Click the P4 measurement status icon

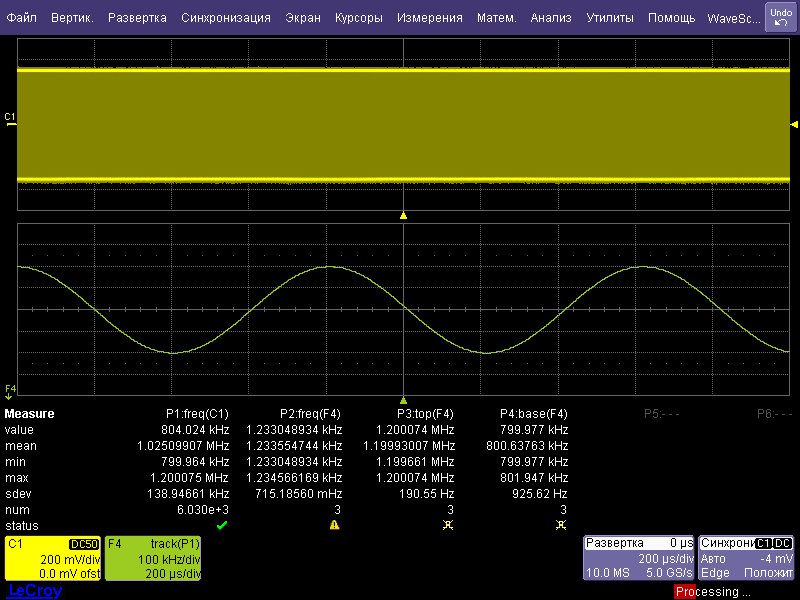point(561,525)
